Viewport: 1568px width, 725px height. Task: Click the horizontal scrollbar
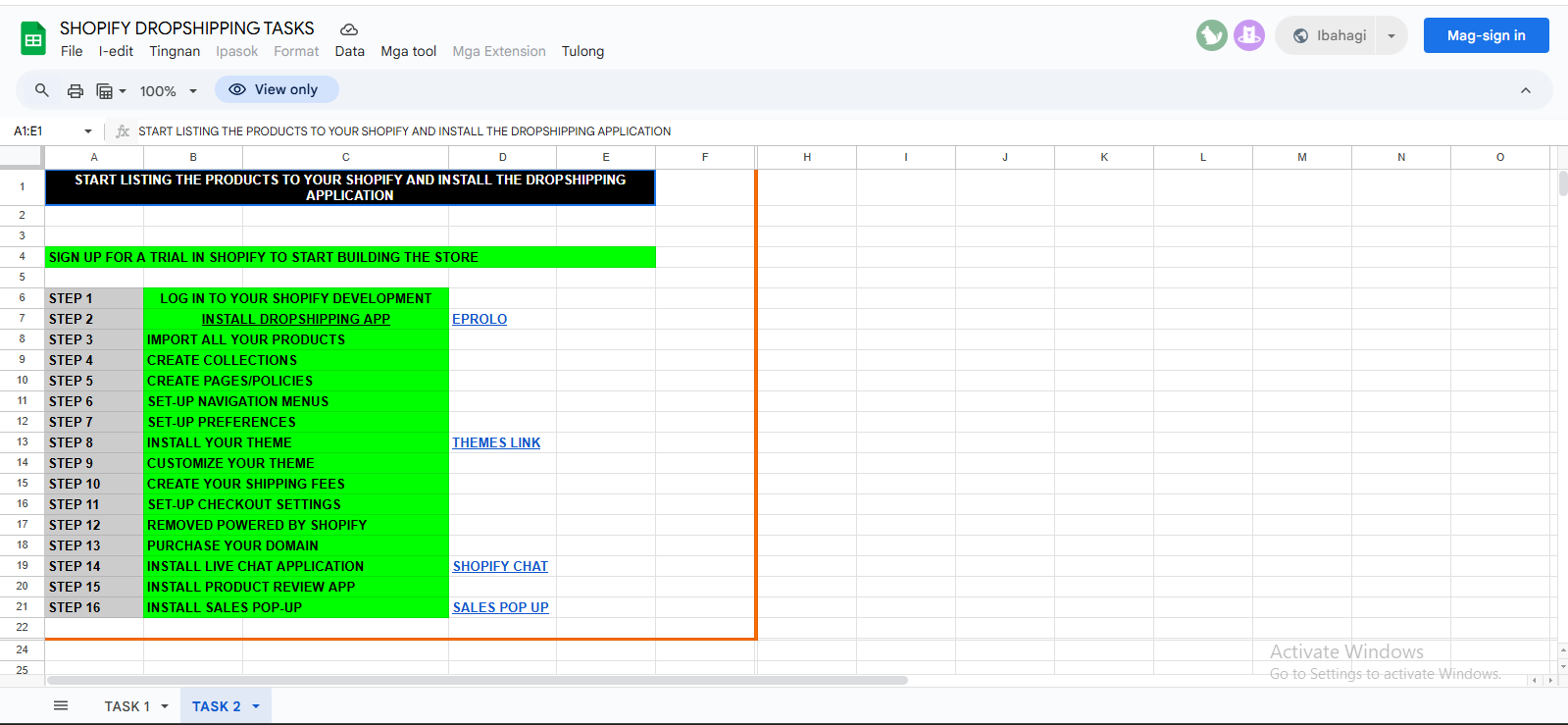pos(477,680)
